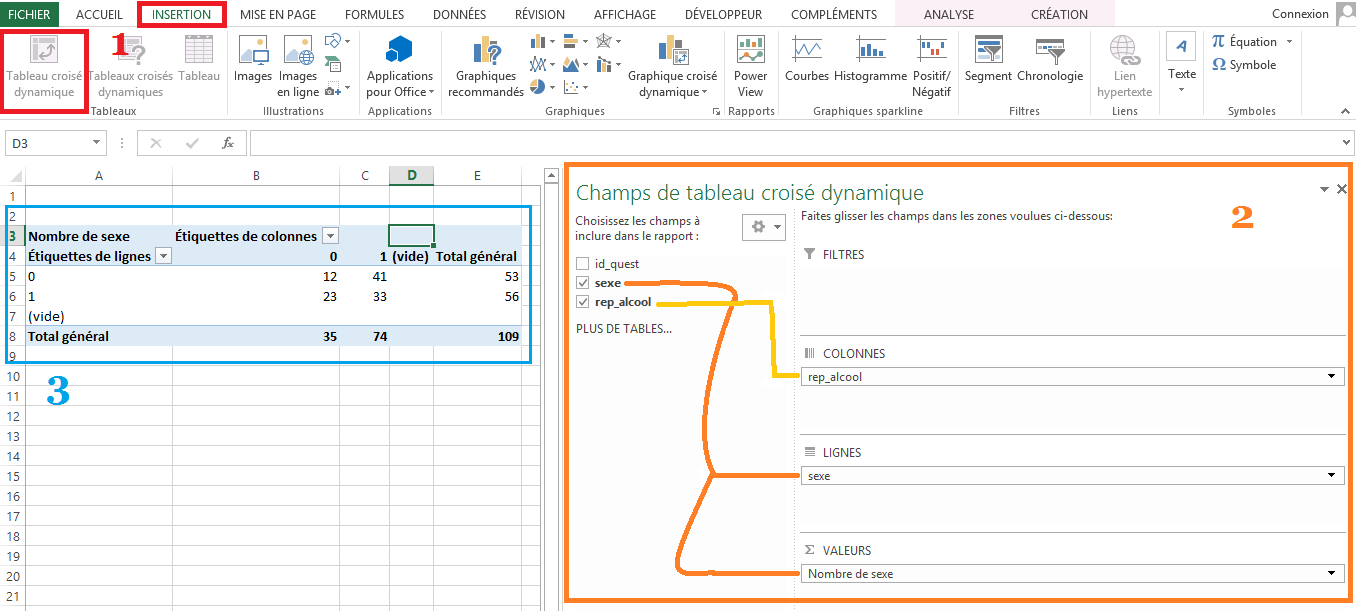Open rep_alcool dropdown in COLONNES area
Screen dimensions: 1356x611
[1331, 377]
